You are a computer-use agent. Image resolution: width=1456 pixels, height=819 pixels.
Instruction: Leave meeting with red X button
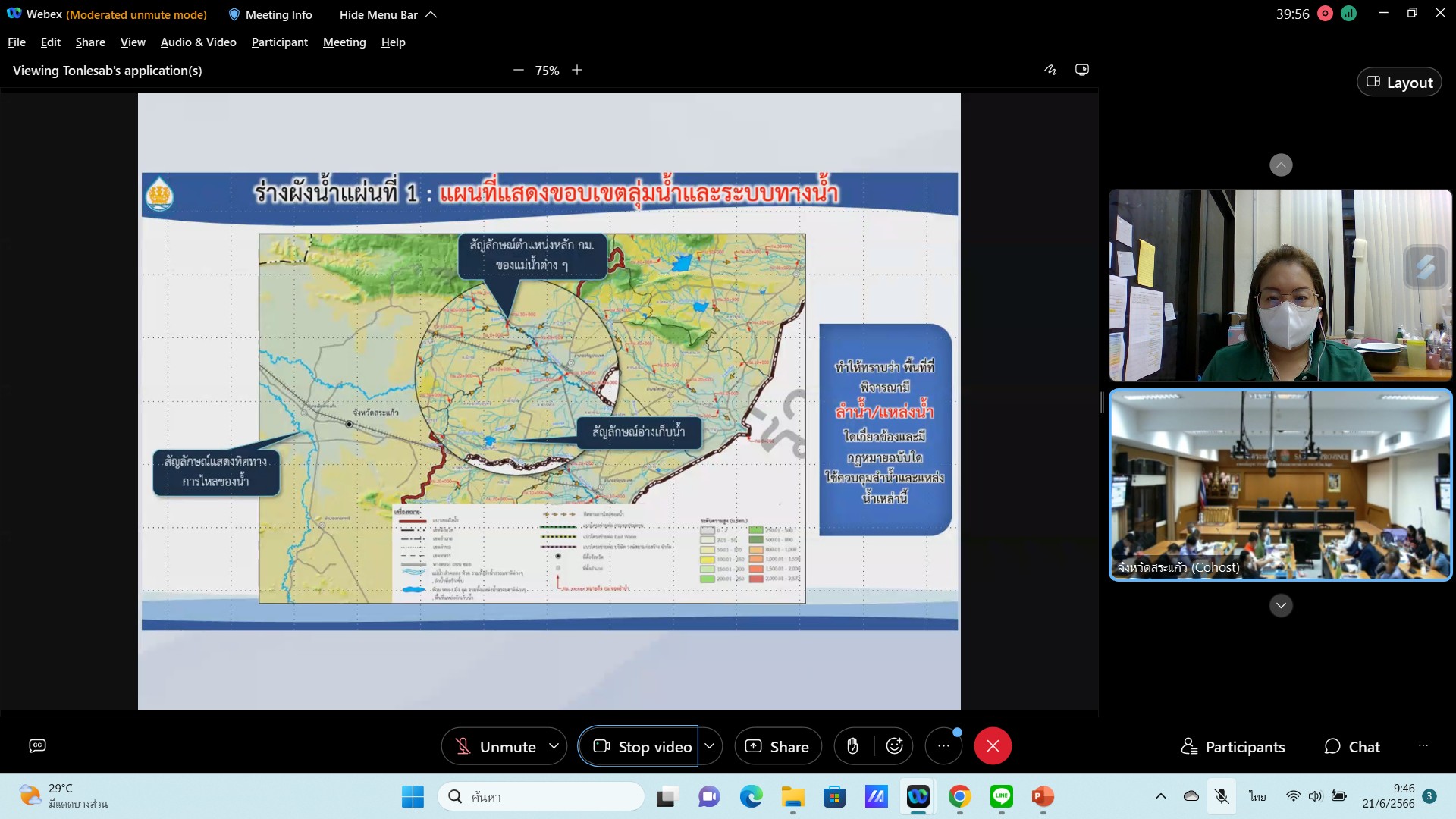click(993, 746)
